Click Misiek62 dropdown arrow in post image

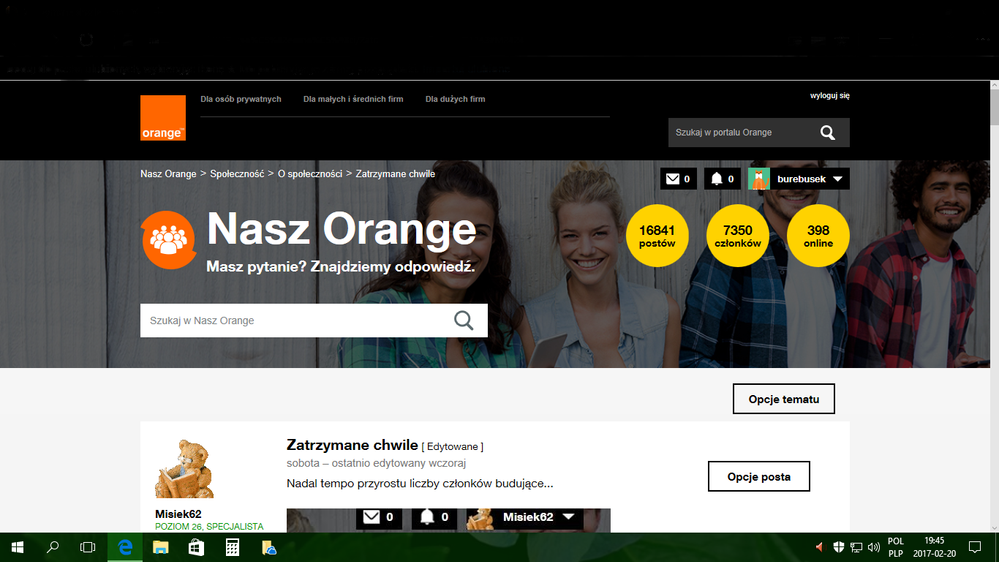pyautogui.click(x=568, y=517)
